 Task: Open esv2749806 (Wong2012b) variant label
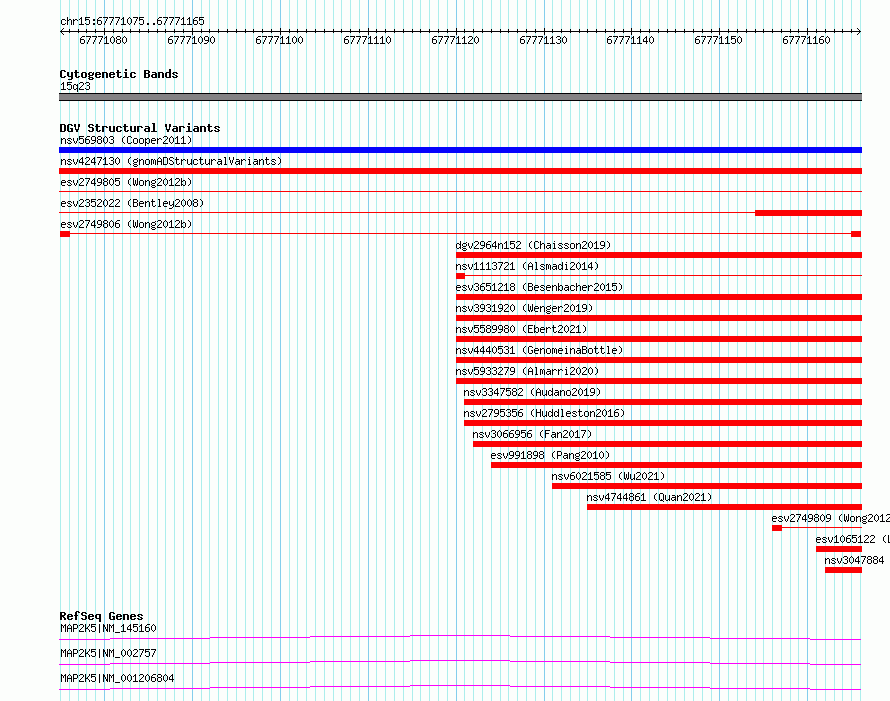pos(126,224)
